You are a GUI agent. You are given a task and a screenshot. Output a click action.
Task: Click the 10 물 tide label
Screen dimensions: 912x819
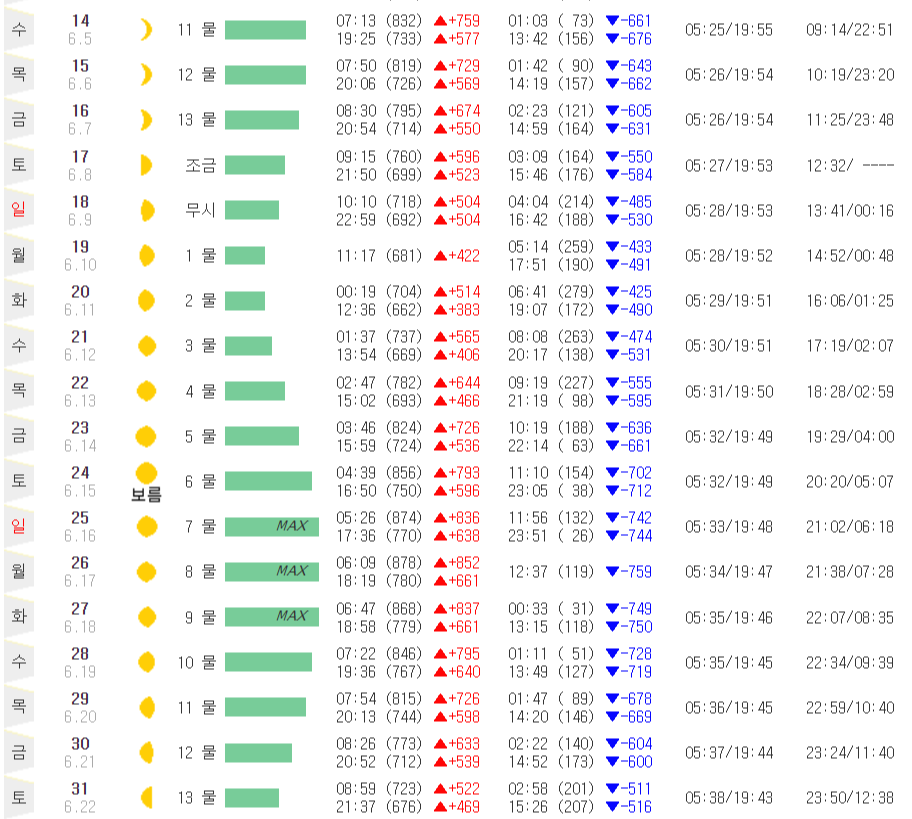coord(197,662)
